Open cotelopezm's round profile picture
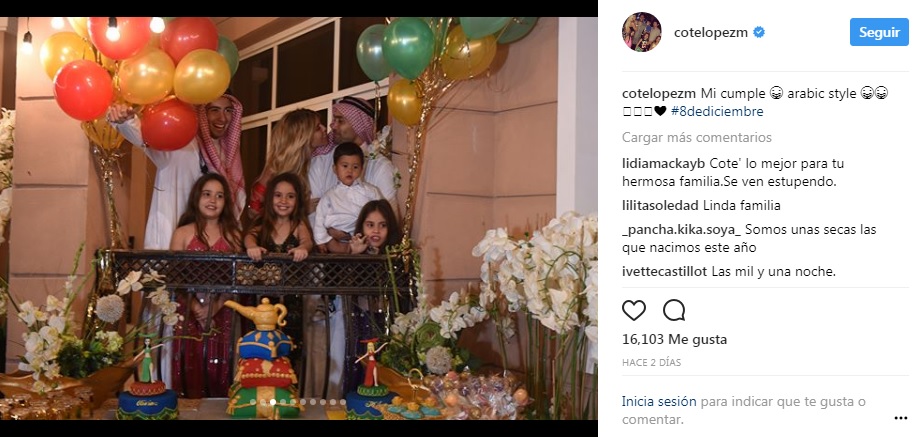This screenshot has height=437, width=915. point(642,32)
